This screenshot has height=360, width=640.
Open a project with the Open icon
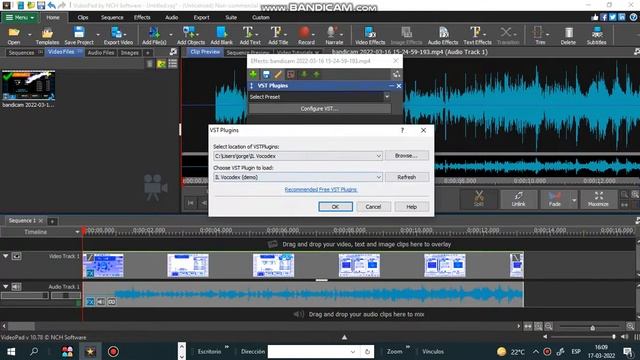13,36
